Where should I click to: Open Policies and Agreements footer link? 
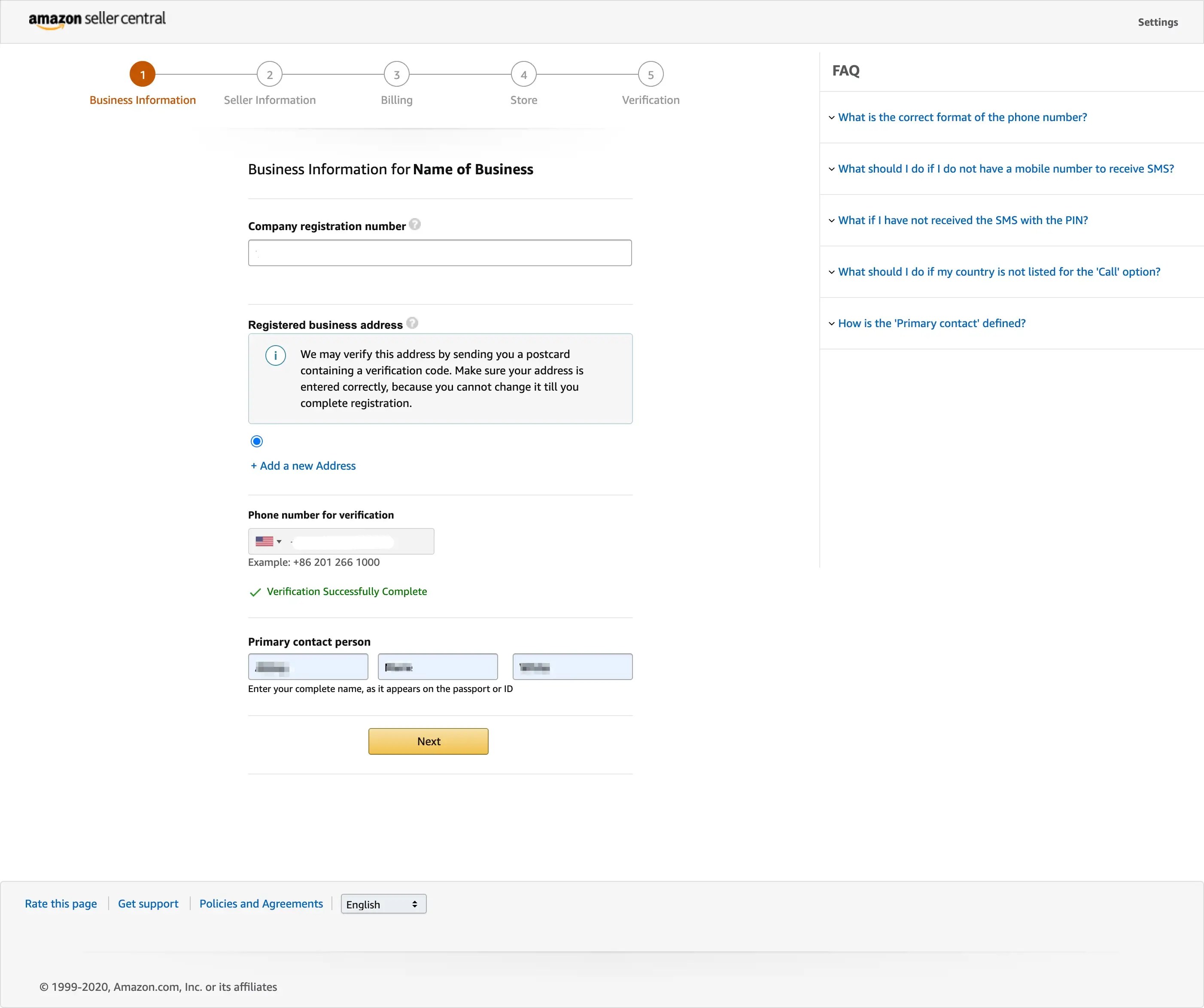point(261,904)
